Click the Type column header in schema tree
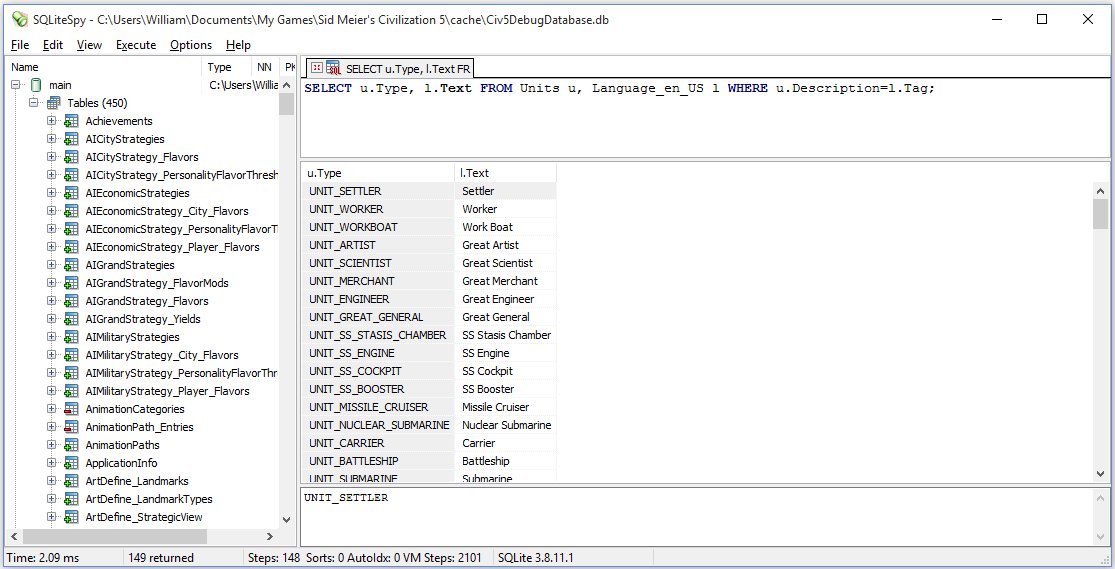Screen dimensions: 1115x569 click(x=228, y=67)
